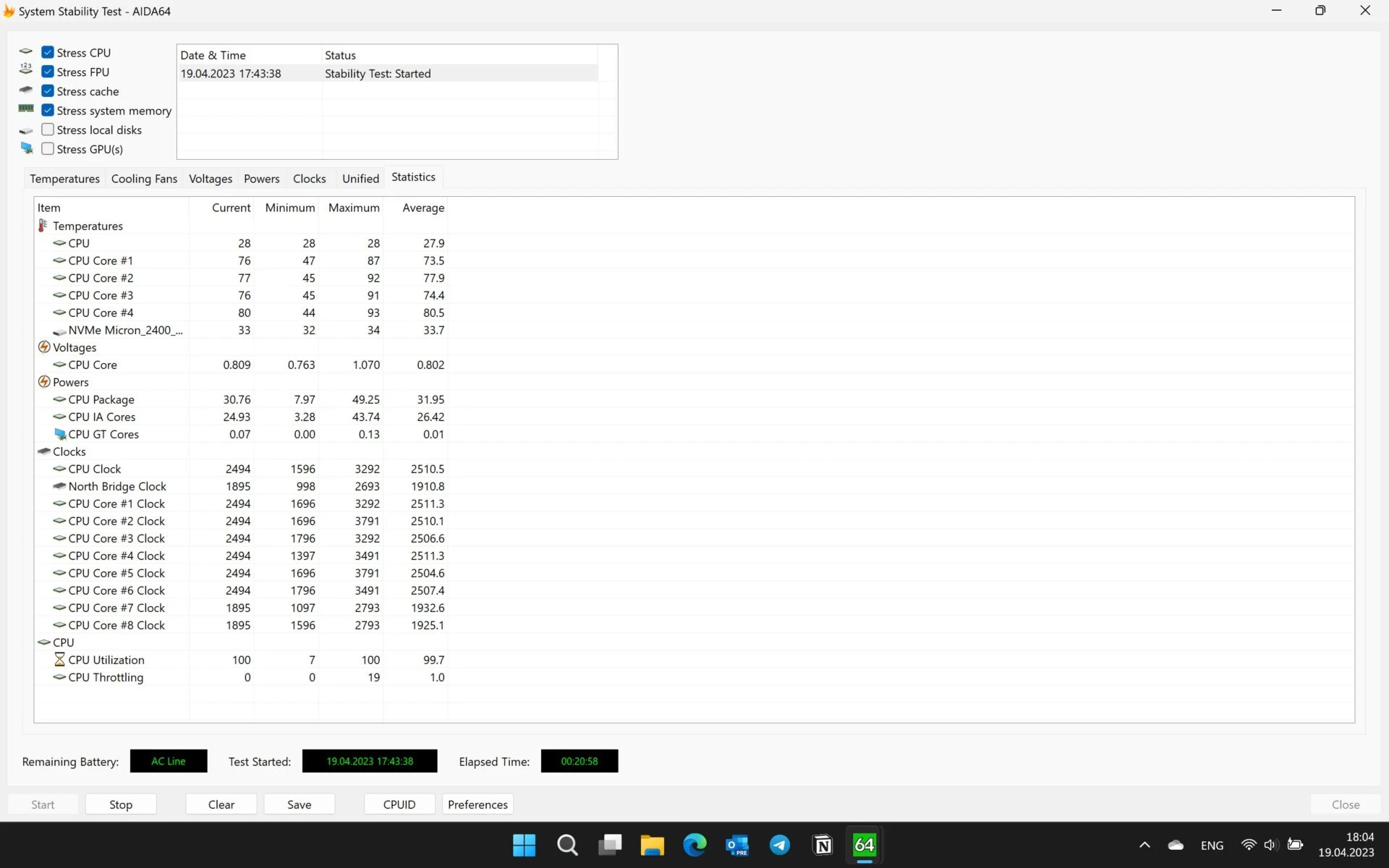Select the CPU Core #2 Clock row
1389x868 pixels.
coord(242,521)
